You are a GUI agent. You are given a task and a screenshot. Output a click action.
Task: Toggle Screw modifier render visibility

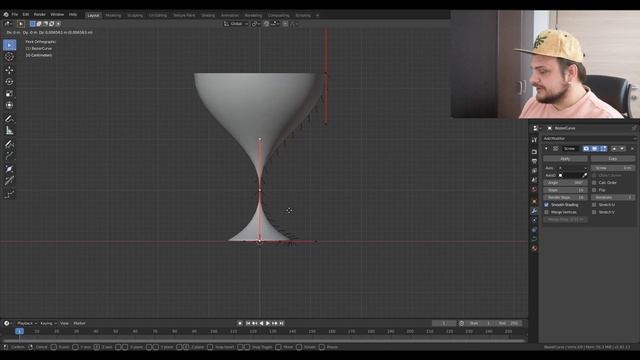(x=586, y=149)
